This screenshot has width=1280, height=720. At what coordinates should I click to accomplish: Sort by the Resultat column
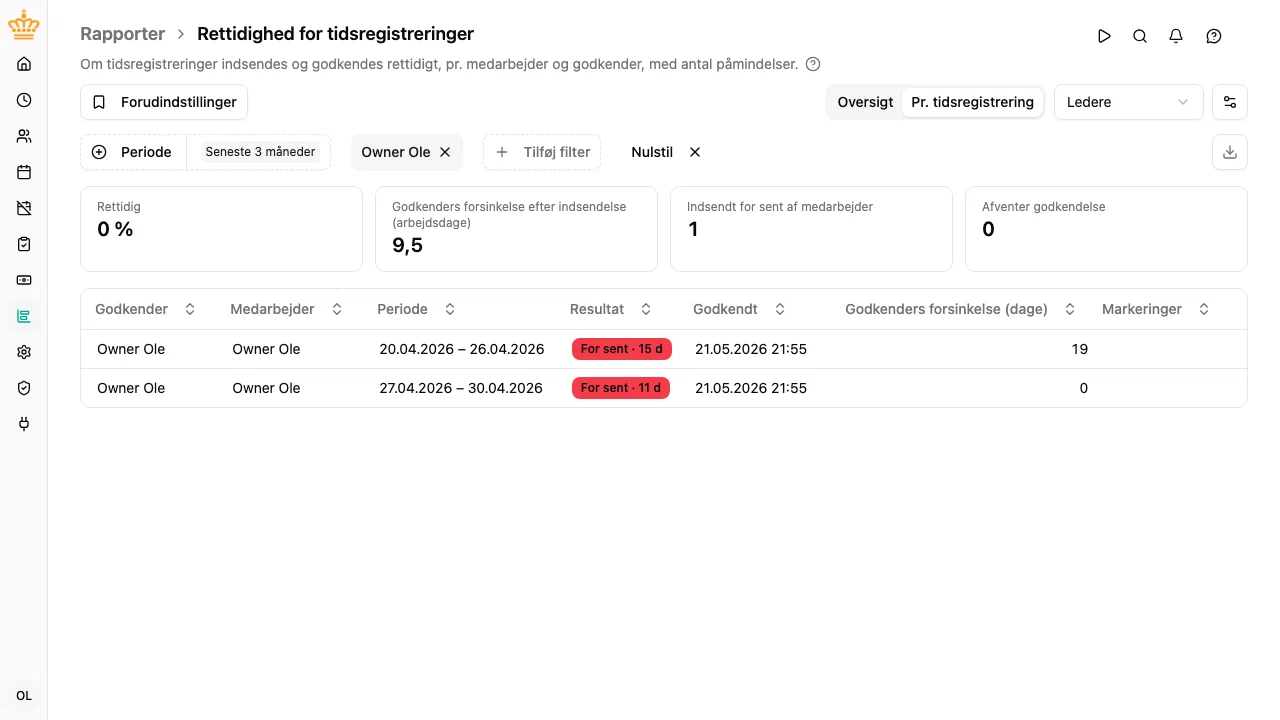point(611,309)
